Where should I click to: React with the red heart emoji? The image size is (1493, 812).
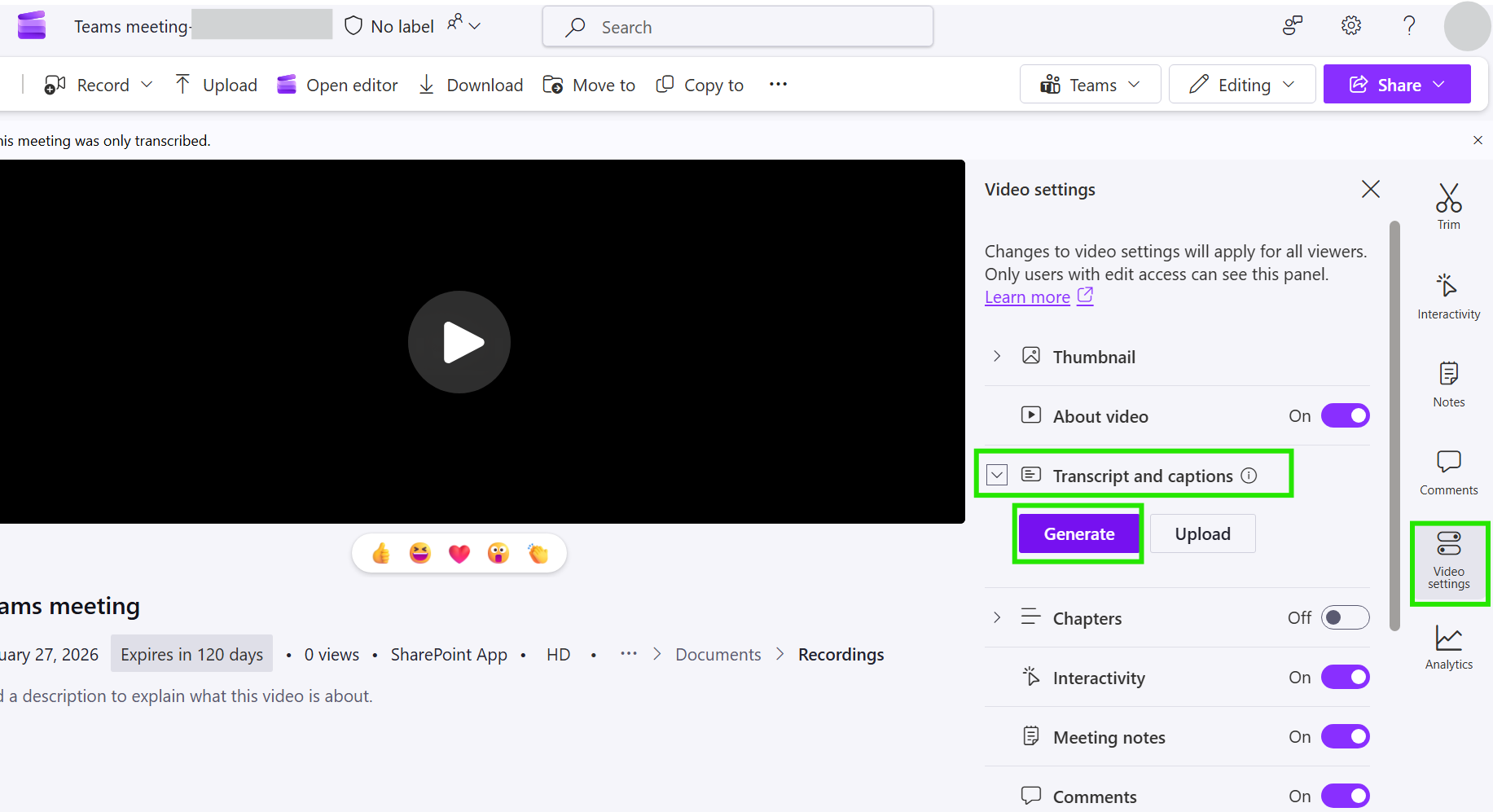point(459,554)
